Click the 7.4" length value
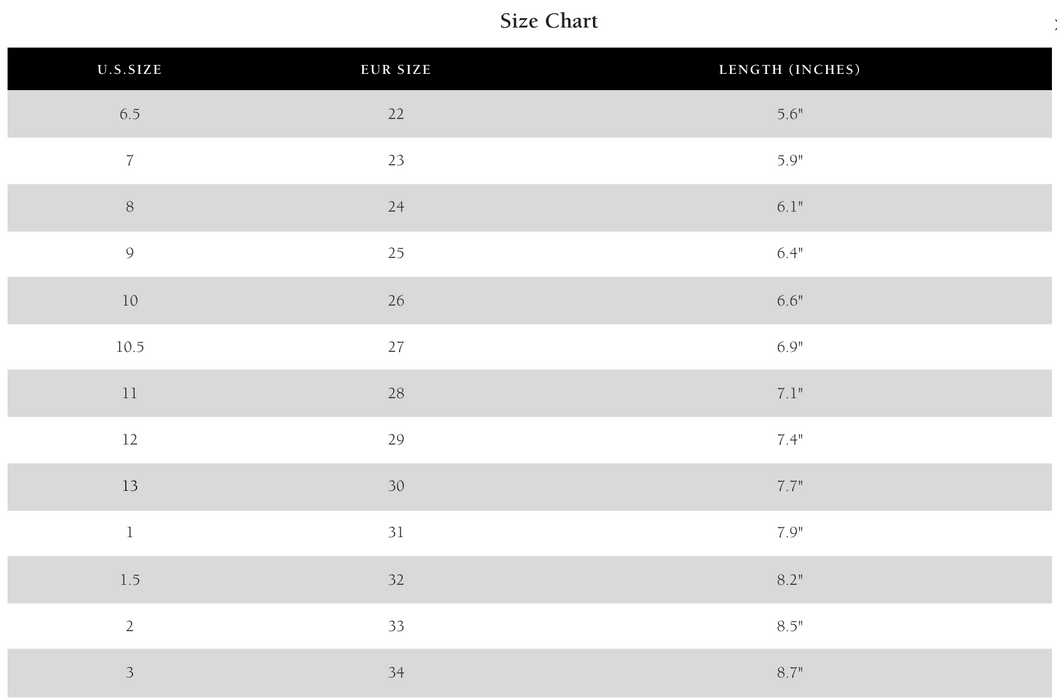 [789, 440]
